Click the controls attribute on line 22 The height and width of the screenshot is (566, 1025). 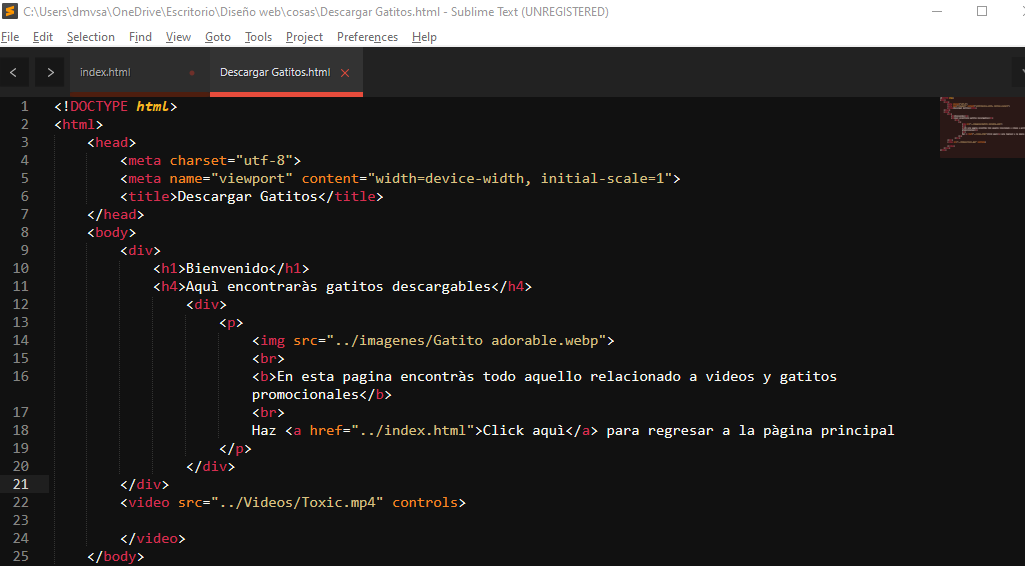point(425,503)
